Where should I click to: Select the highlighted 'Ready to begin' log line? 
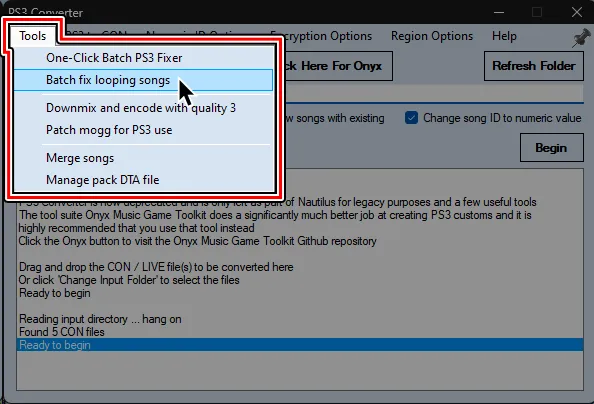coord(300,345)
